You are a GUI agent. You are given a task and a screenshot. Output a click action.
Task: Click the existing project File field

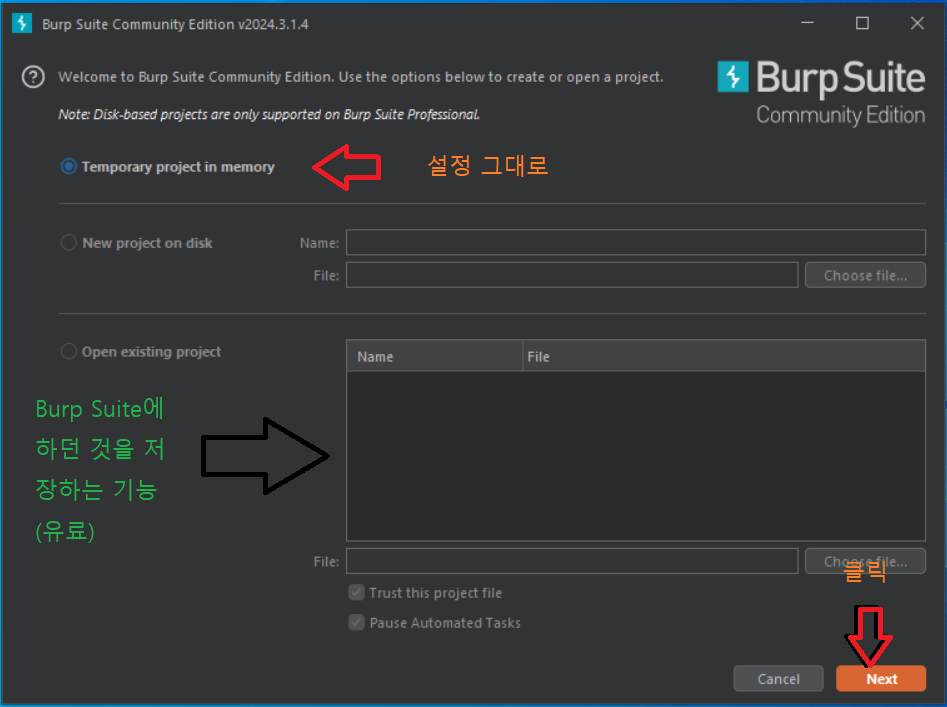(x=572, y=561)
